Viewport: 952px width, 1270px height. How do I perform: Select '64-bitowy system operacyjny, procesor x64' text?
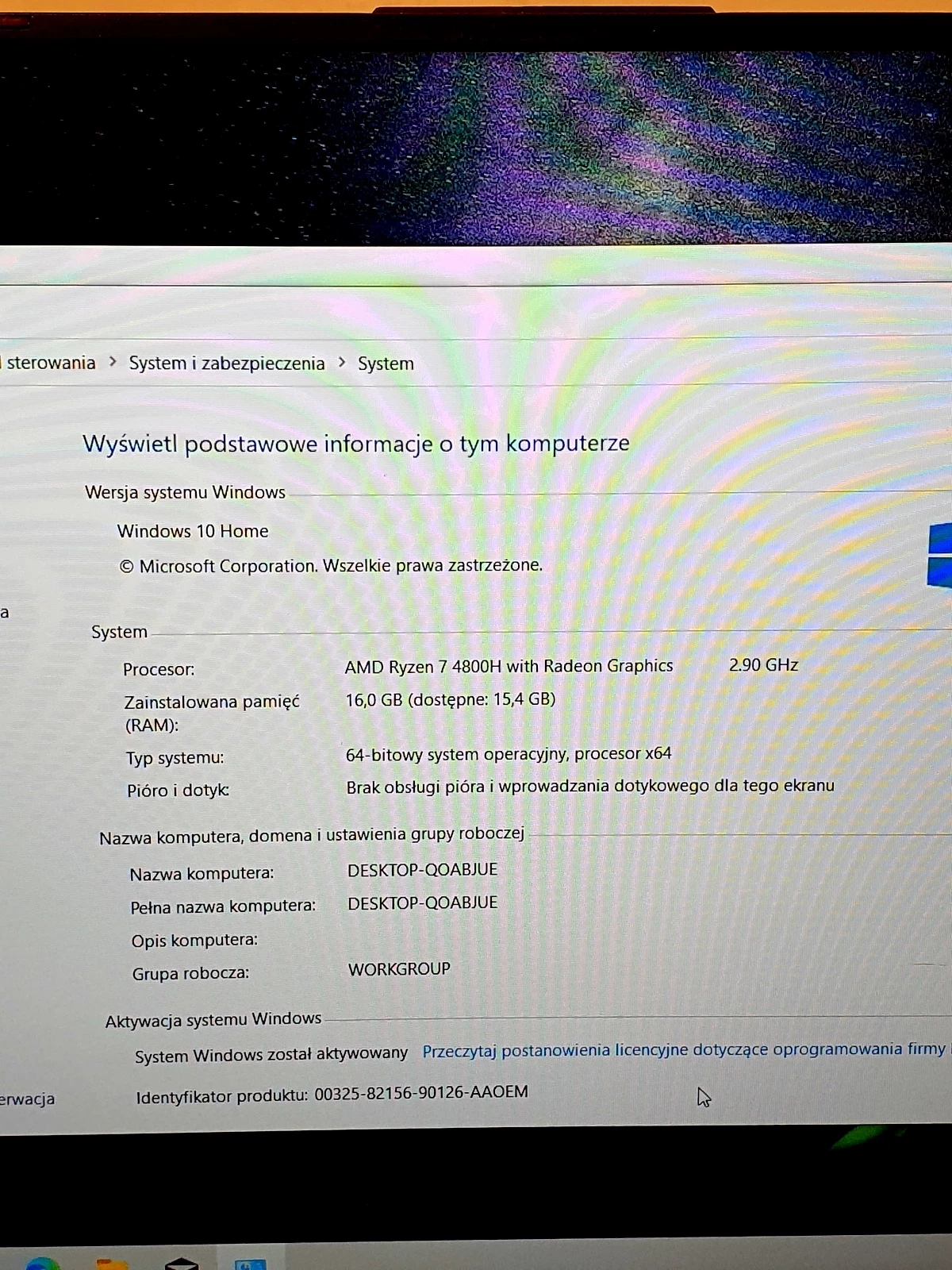509,753
